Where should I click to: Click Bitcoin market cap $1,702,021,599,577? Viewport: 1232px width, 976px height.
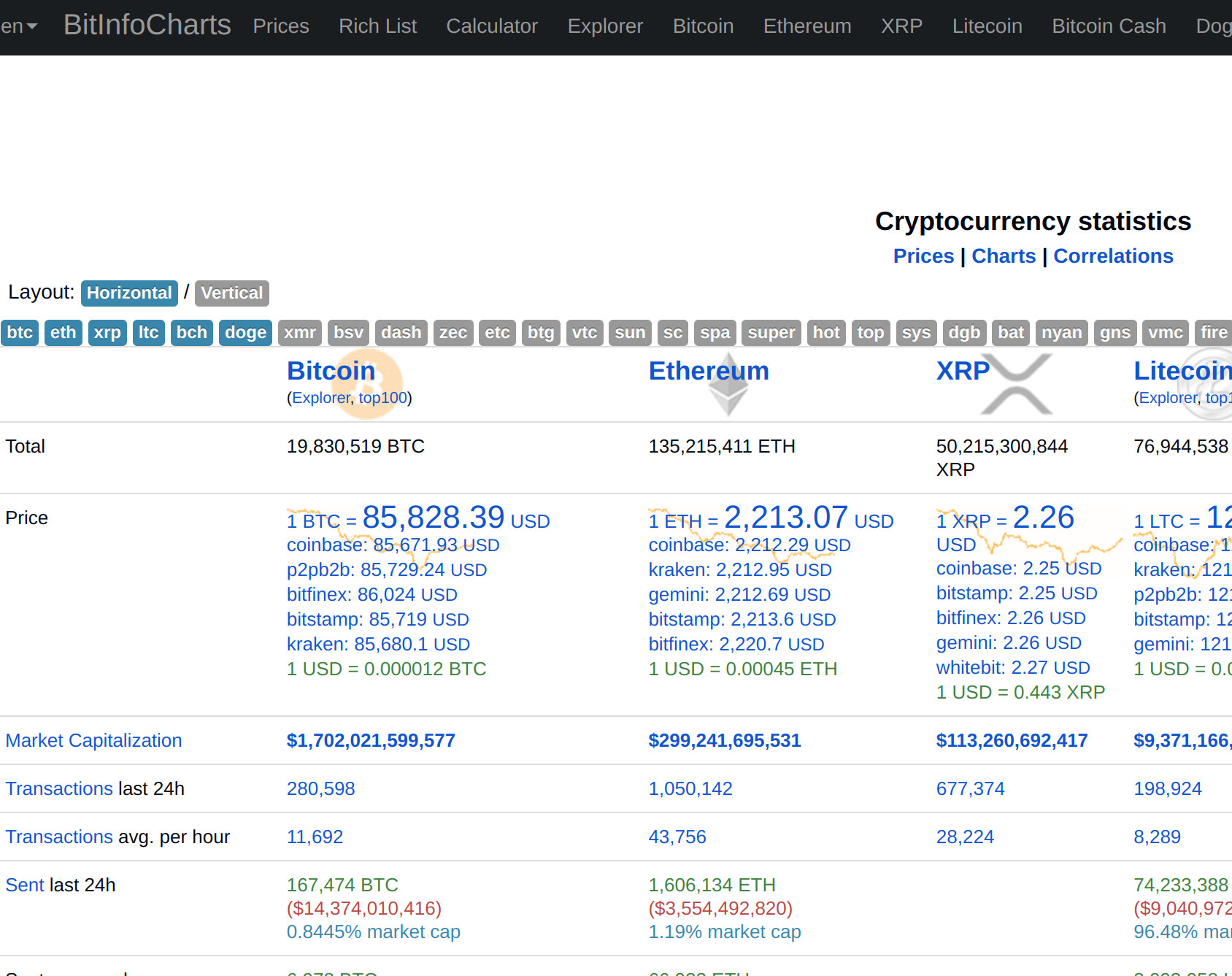[371, 740]
